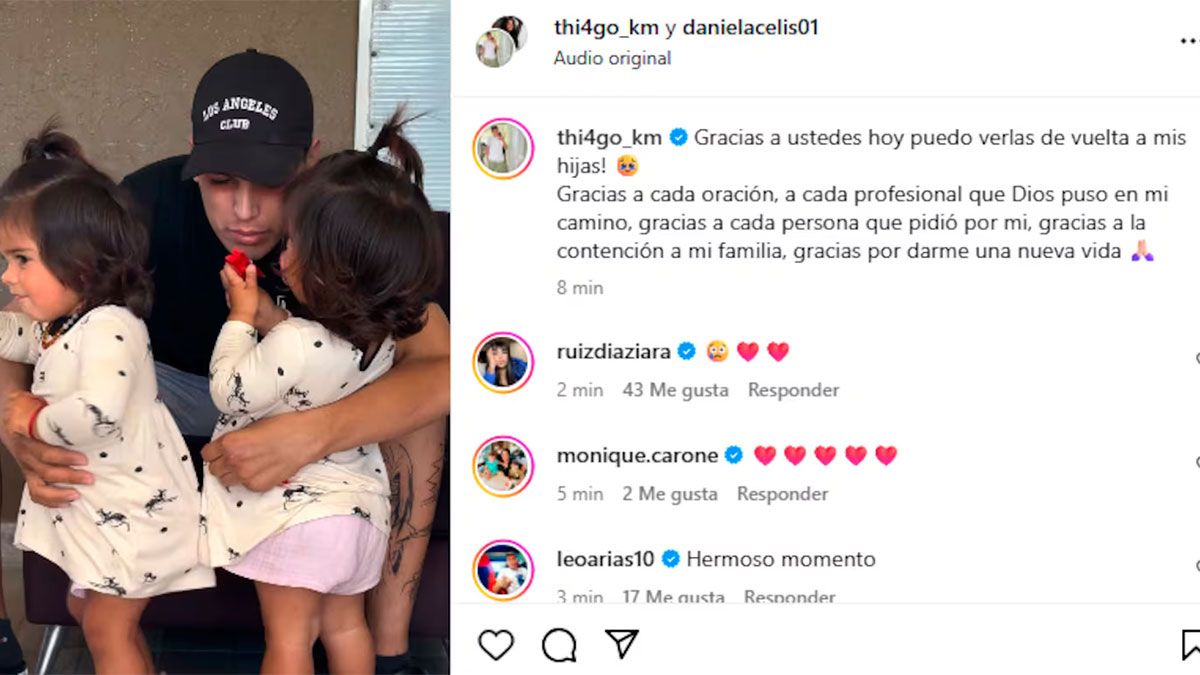Like the post with heart icon
The image size is (1200, 675).
(496, 645)
